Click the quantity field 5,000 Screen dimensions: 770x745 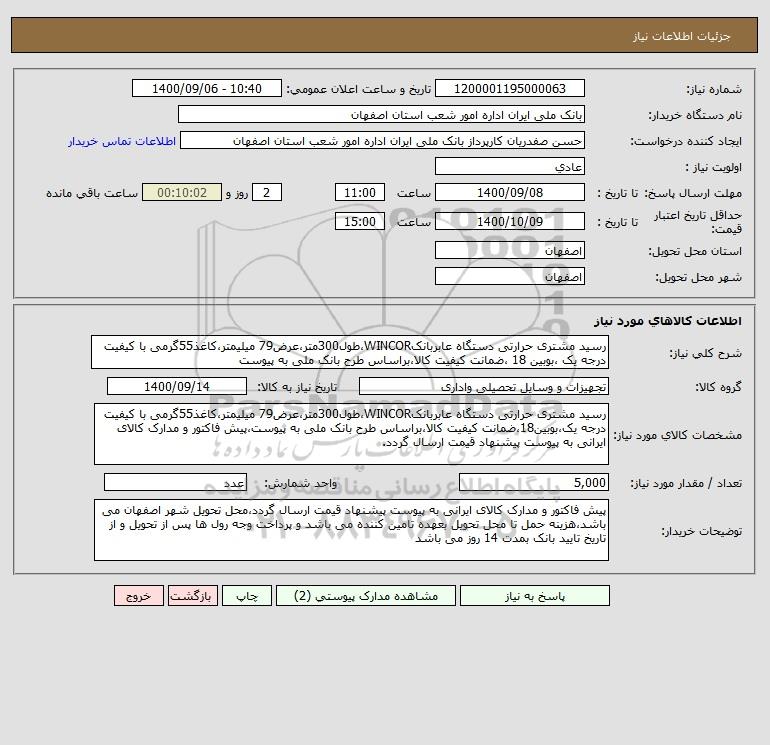point(534,482)
